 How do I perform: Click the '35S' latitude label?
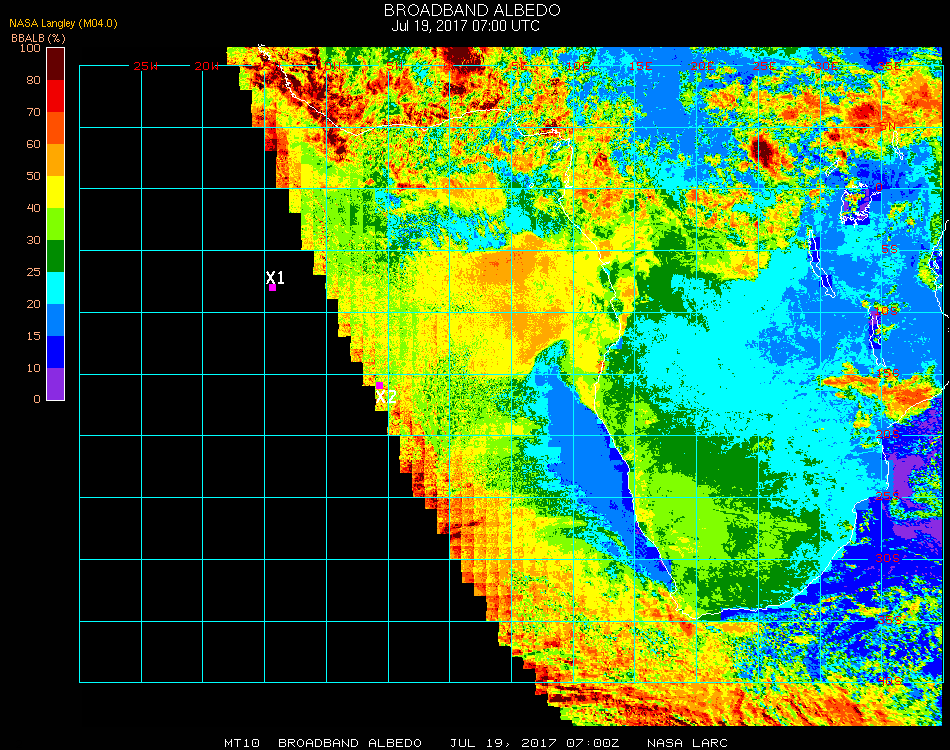[890, 620]
